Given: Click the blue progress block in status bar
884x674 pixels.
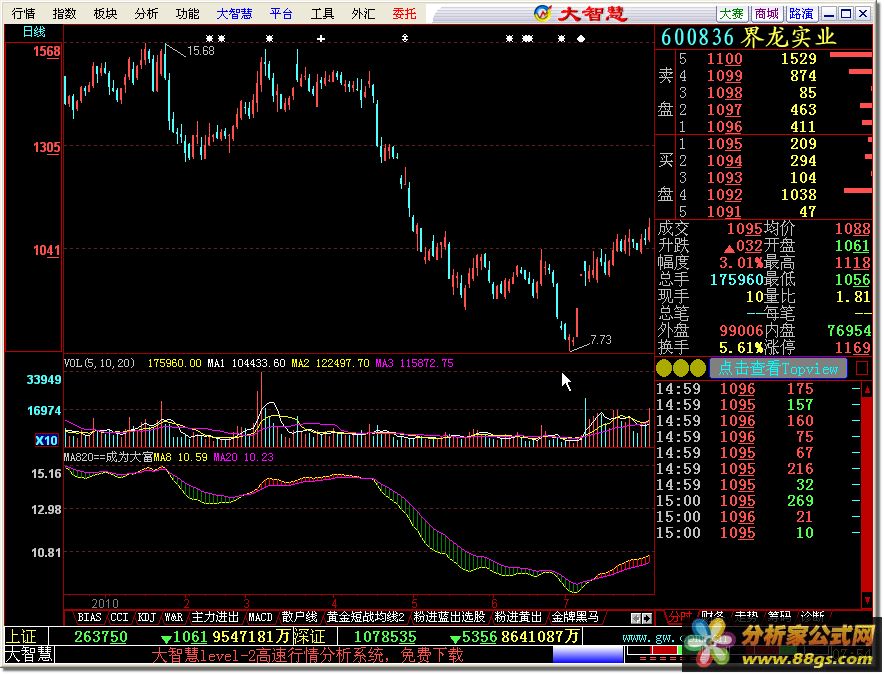Looking at the screenshot, I should (x=587, y=655).
